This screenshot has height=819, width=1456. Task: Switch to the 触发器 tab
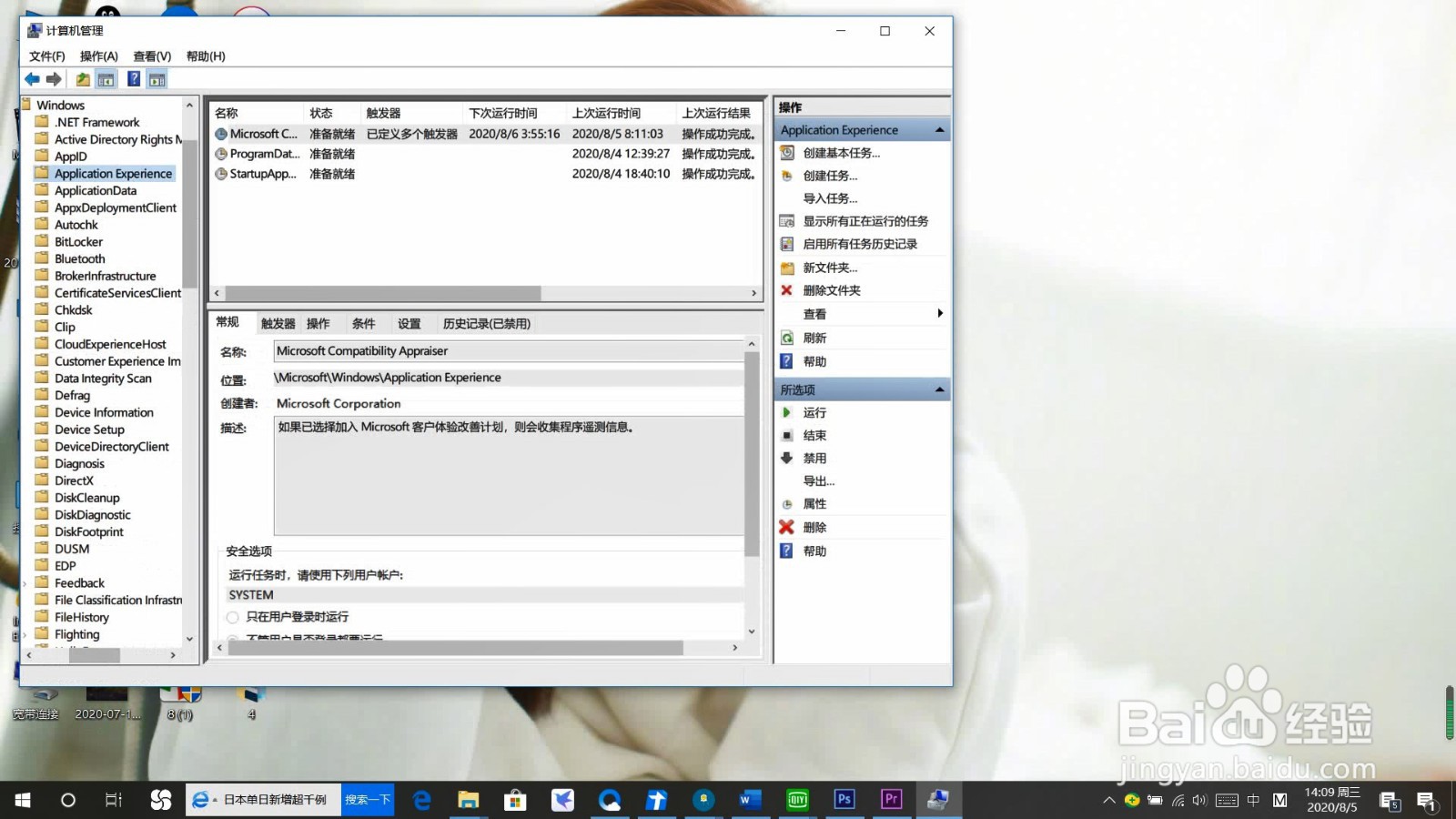coord(276,323)
